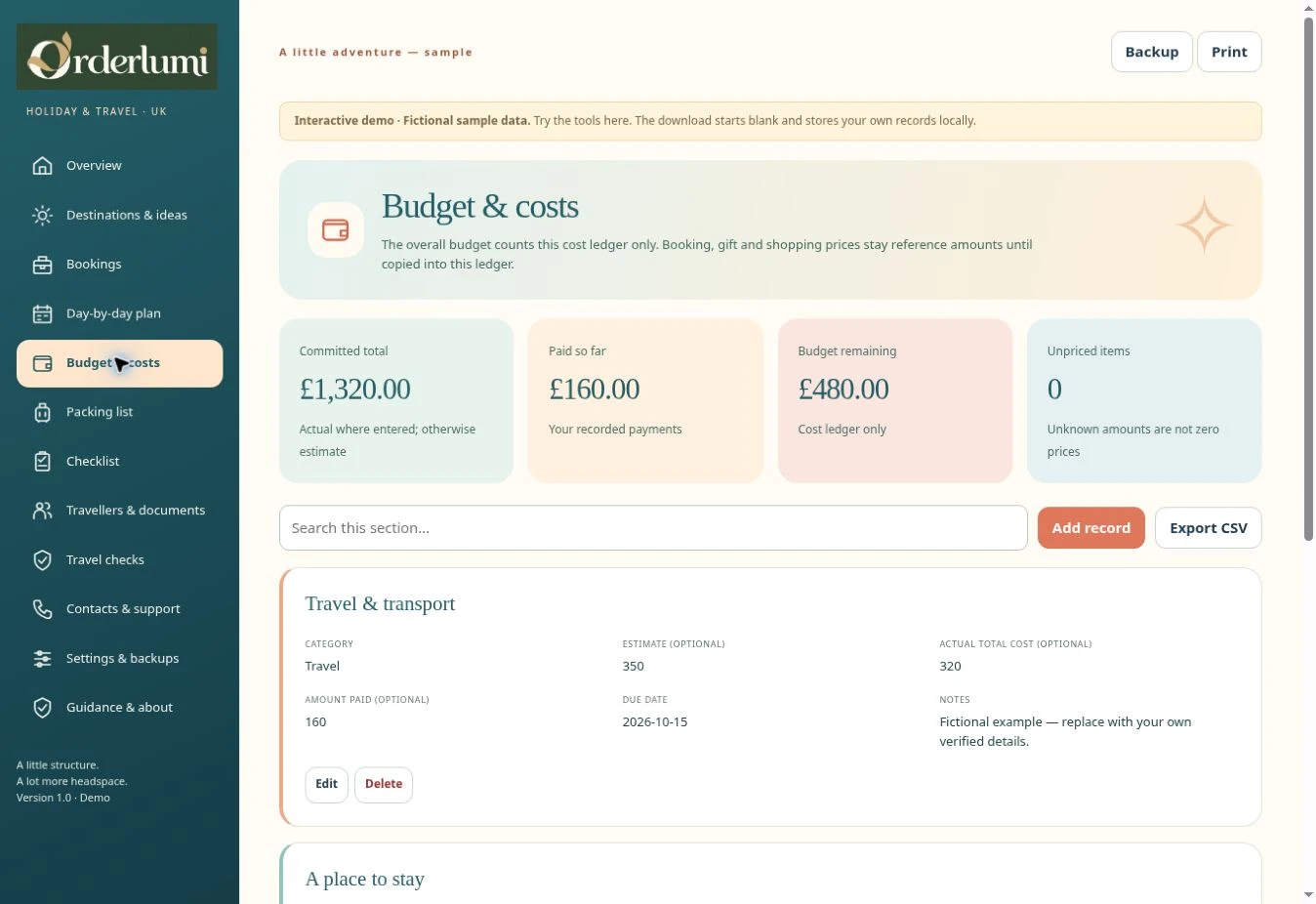
Task: Export the ledger as CSV
Action: point(1209,528)
